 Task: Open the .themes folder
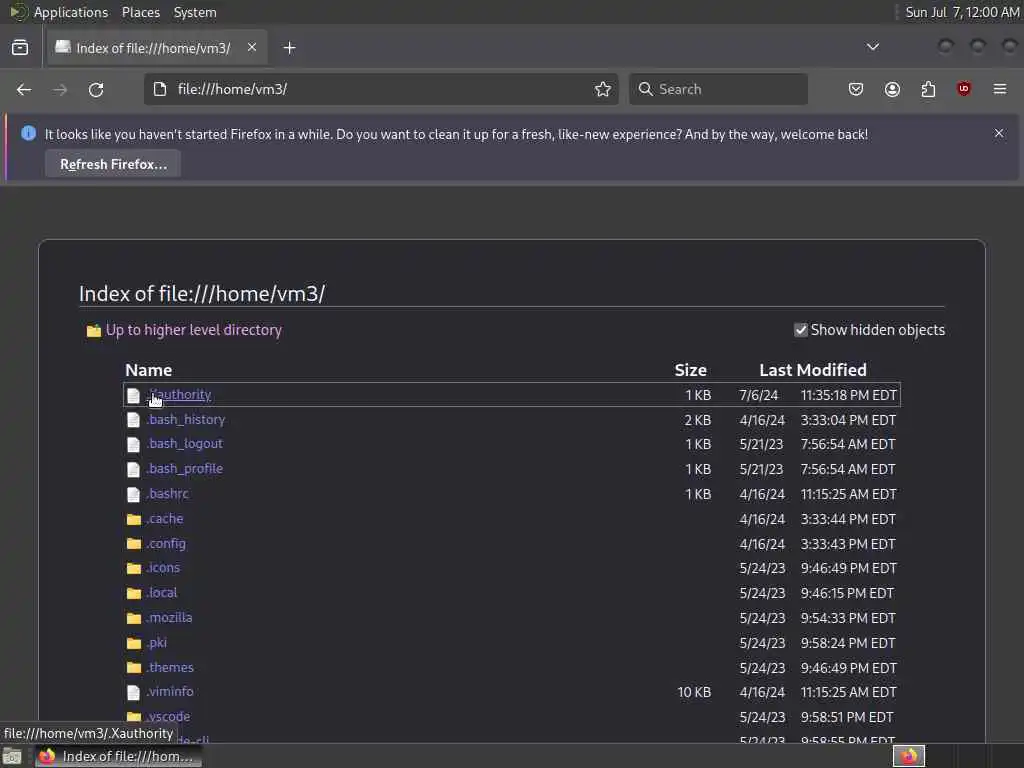click(x=170, y=667)
